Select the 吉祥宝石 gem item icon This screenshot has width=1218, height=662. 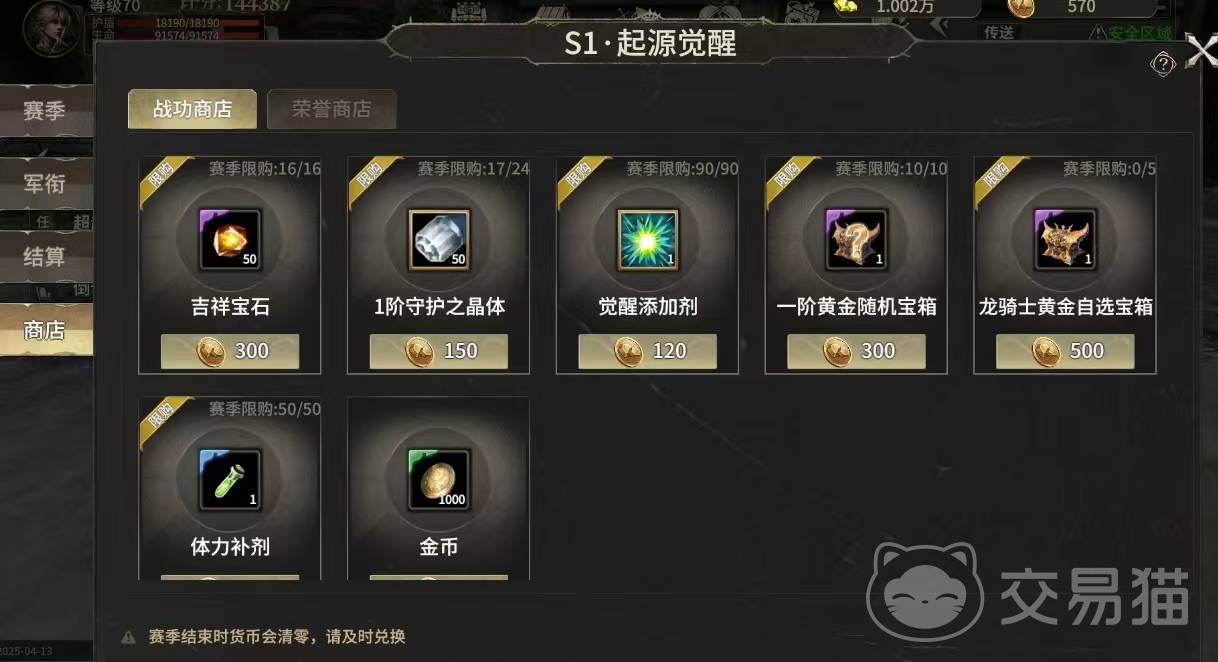tap(230, 240)
